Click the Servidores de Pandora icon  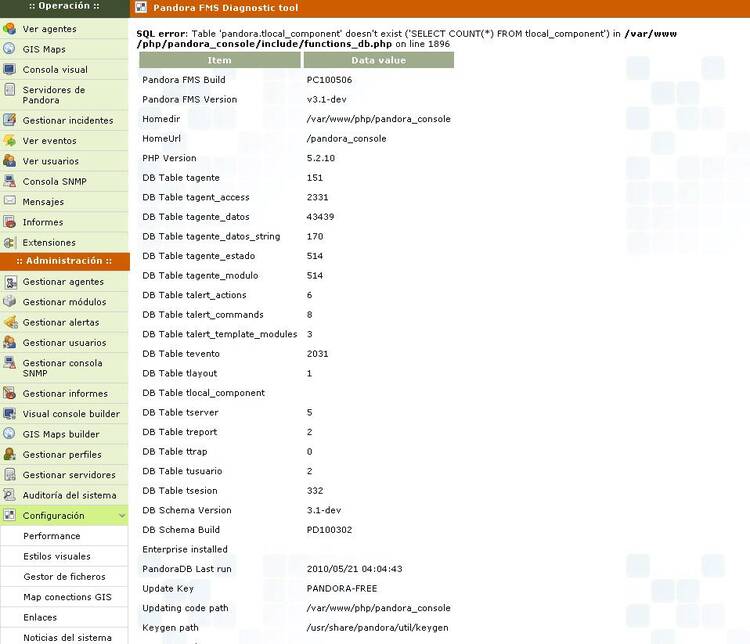pyautogui.click(x=10, y=95)
